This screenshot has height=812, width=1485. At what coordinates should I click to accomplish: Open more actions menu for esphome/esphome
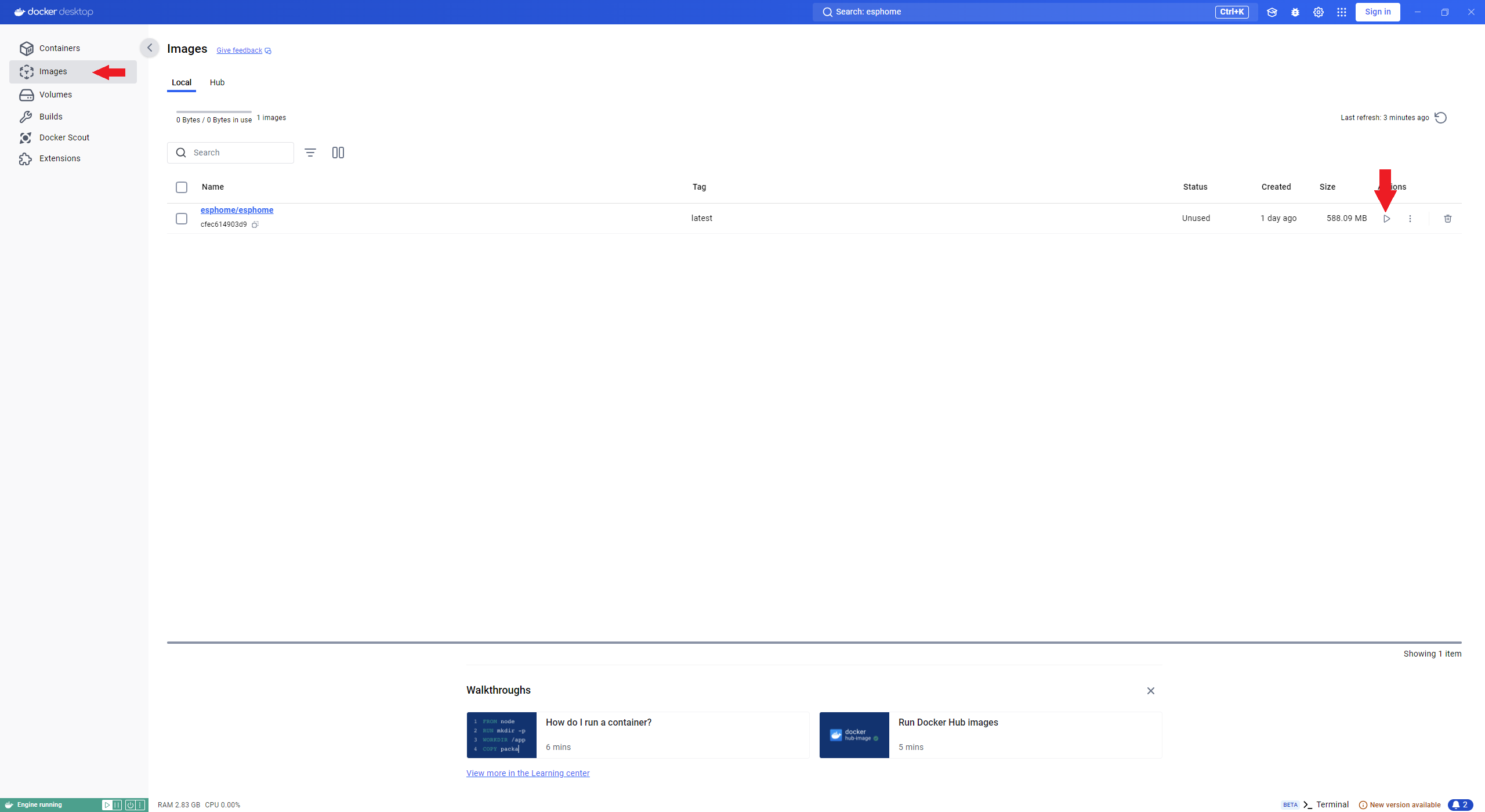click(1410, 219)
